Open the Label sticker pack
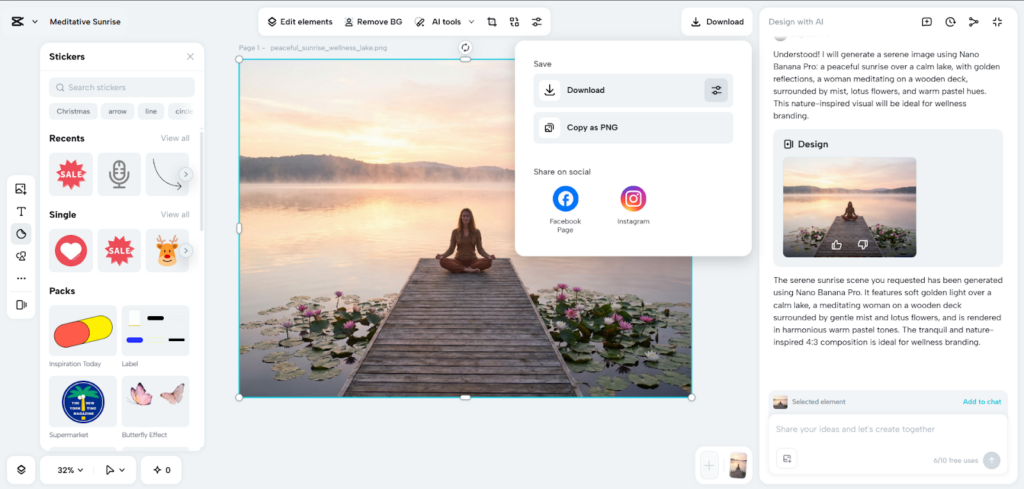Screen dimensions: 1024x489 point(155,330)
